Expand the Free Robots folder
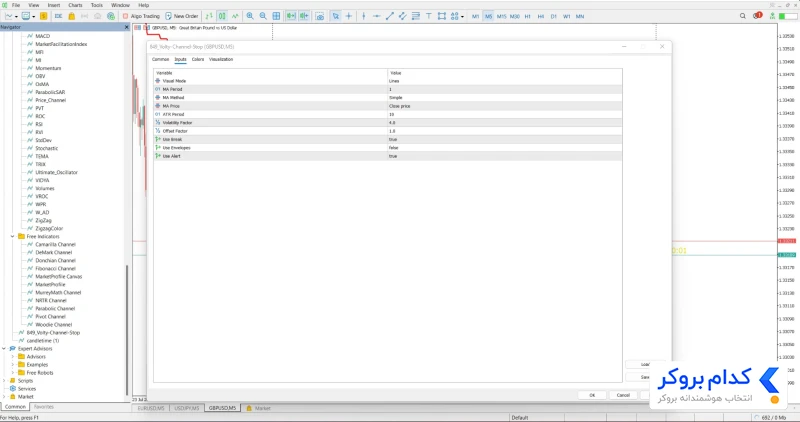 pyautogui.click(x=13, y=373)
